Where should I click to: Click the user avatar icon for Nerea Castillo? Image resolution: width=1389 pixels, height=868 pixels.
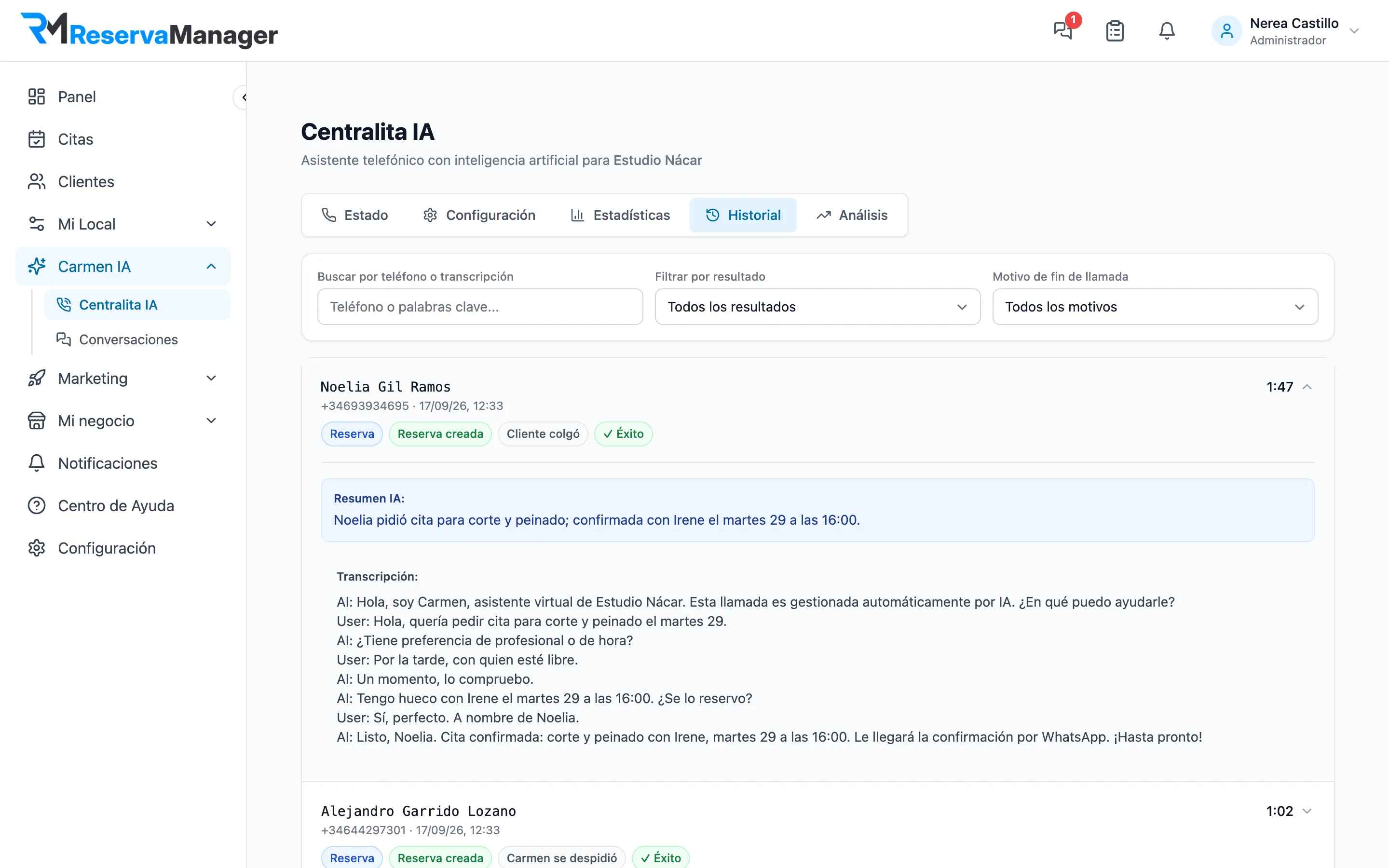click(x=1226, y=31)
